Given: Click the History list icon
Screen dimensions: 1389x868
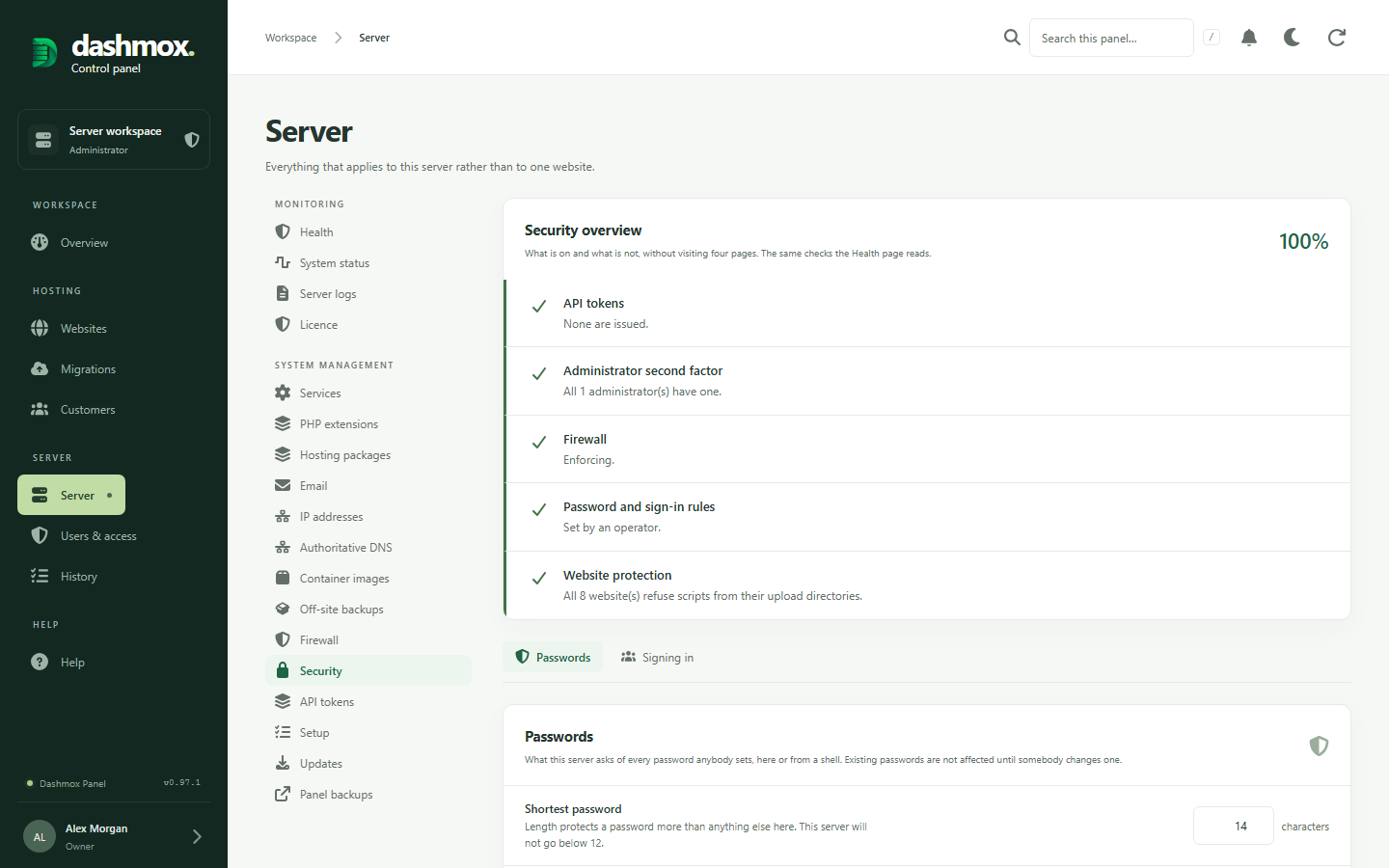Looking at the screenshot, I should (x=40, y=576).
